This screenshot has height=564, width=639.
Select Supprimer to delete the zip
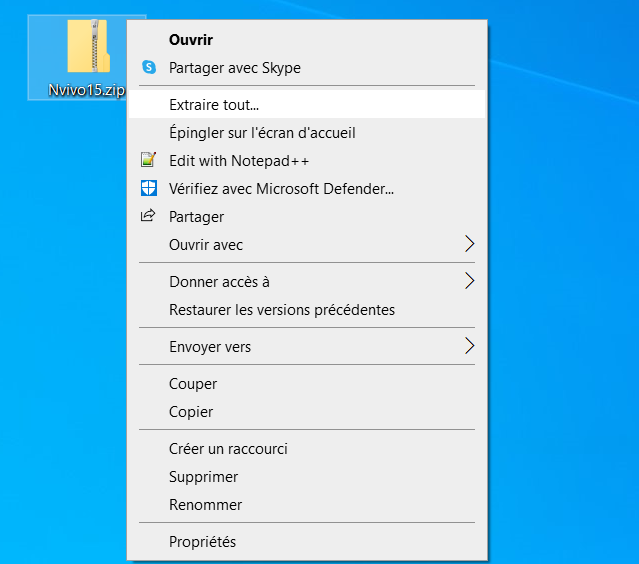(203, 477)
